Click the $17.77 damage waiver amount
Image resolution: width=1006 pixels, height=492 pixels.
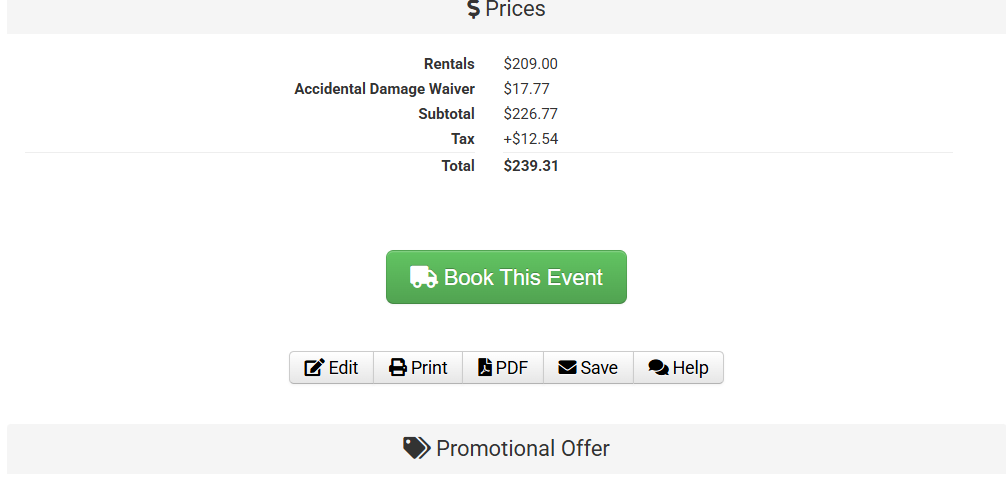click(x=526, y=89)
